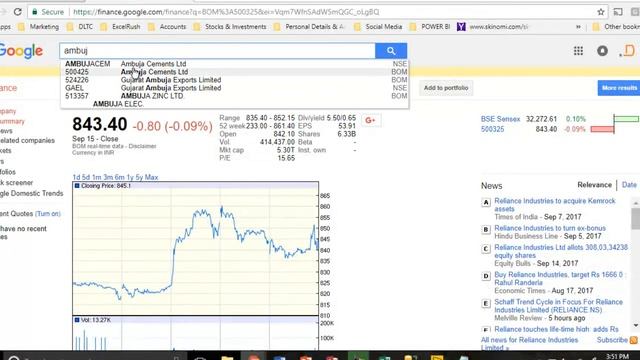Set chart range to Max
Viewport: 640px width, 360px height.
click(151, 177)
